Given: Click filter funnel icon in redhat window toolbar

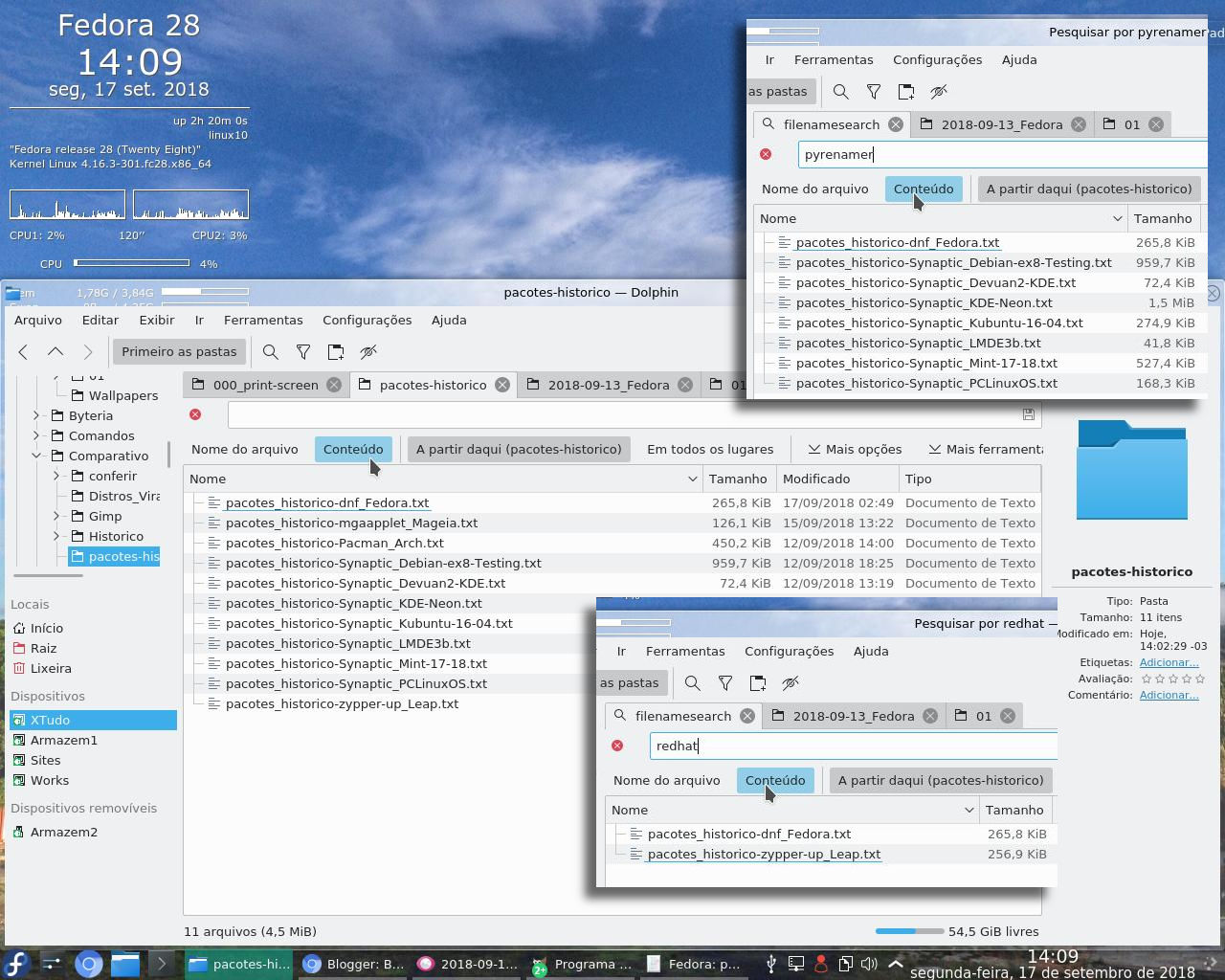Looking at the screenshot, I should [x=725, y=683].
